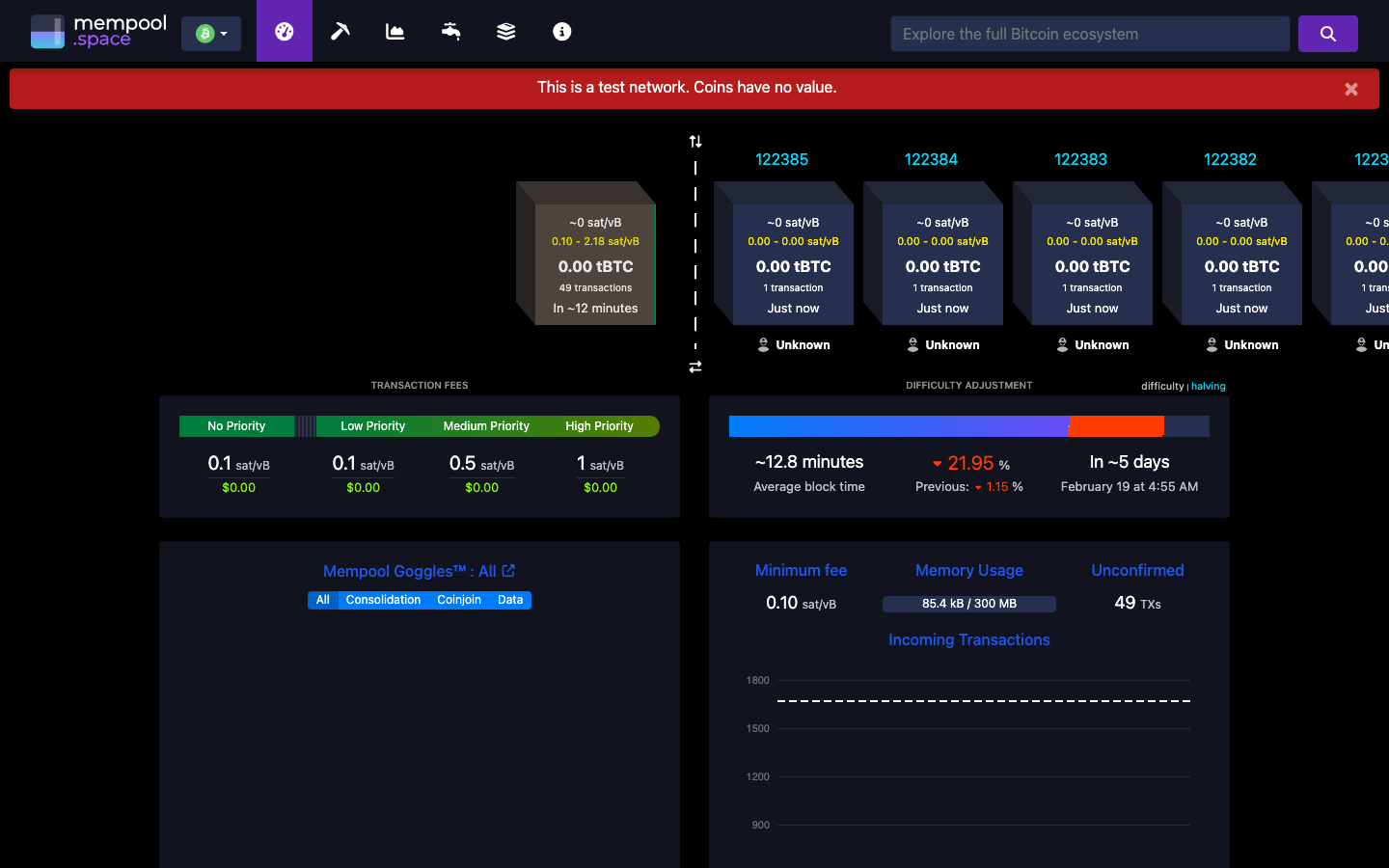Click the difficulty adjustment progress bar
1389x868 pixels.
point(969,425)
